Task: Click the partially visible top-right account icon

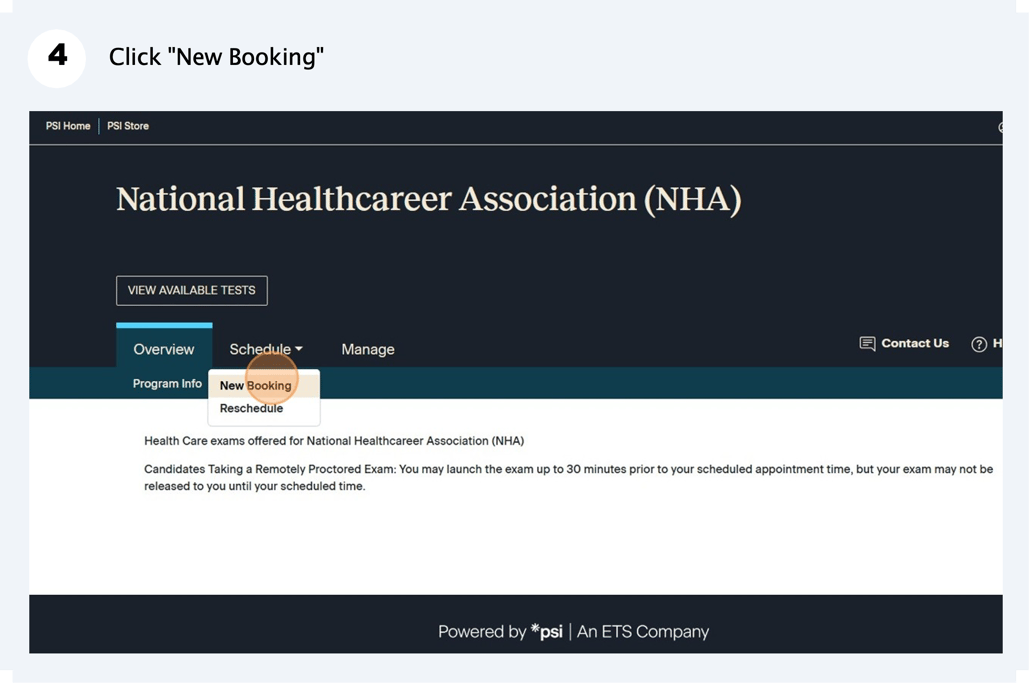Action: 999,127
